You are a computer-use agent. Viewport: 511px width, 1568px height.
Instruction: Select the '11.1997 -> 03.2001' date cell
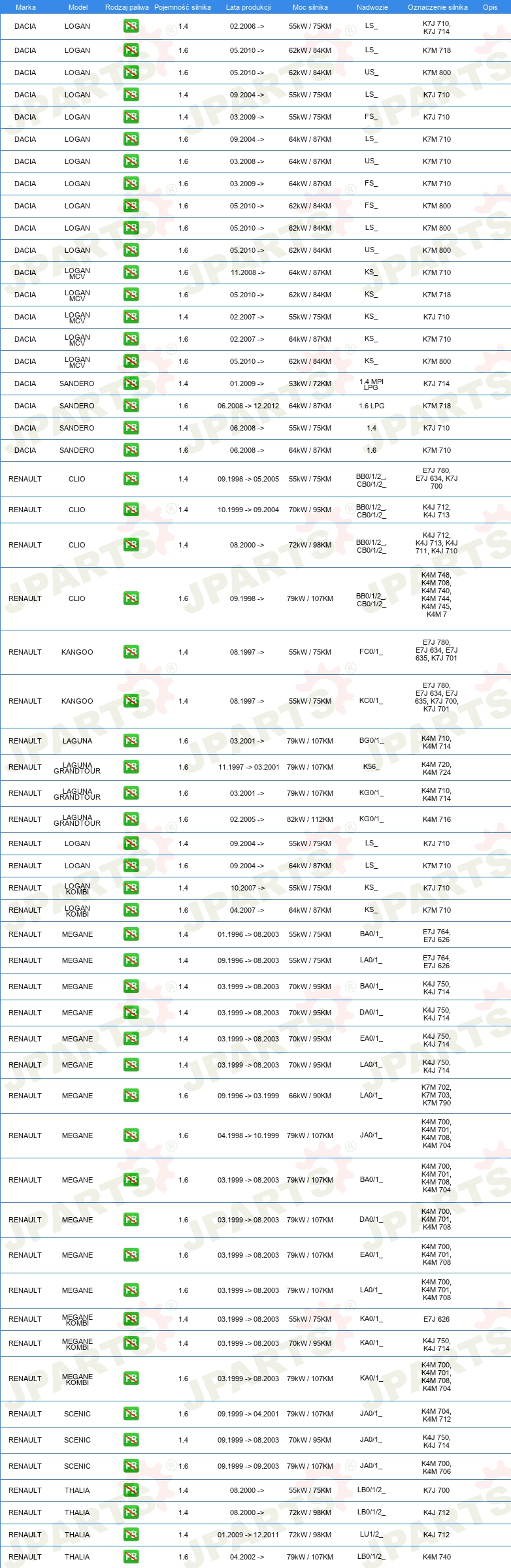(x=248, y=767)
